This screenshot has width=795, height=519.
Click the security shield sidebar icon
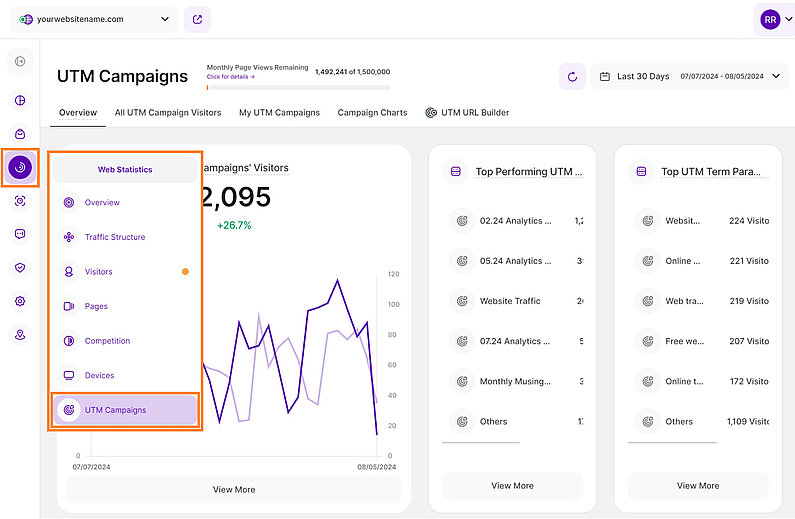click(20, 267)
